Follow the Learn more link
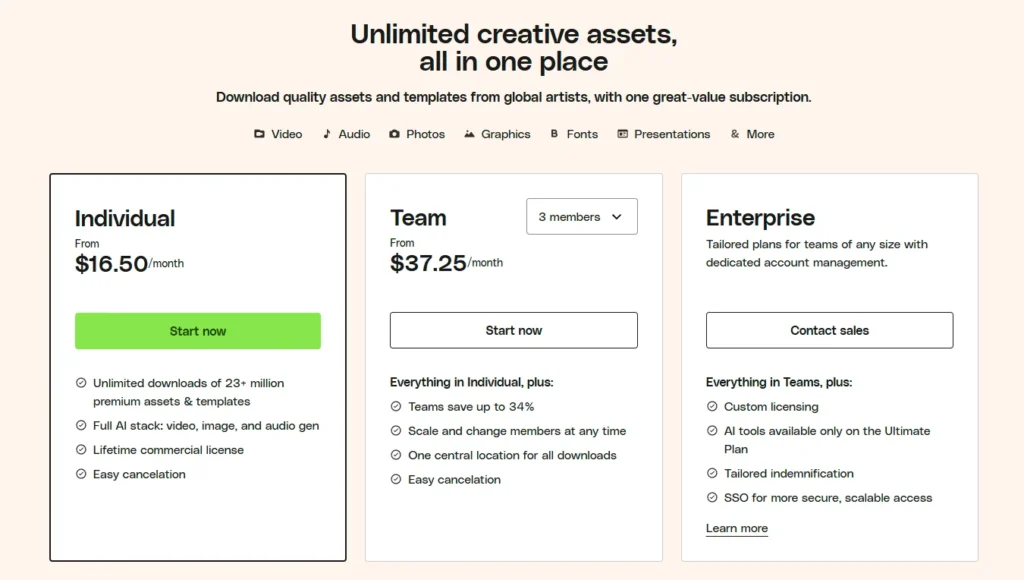 737,528
